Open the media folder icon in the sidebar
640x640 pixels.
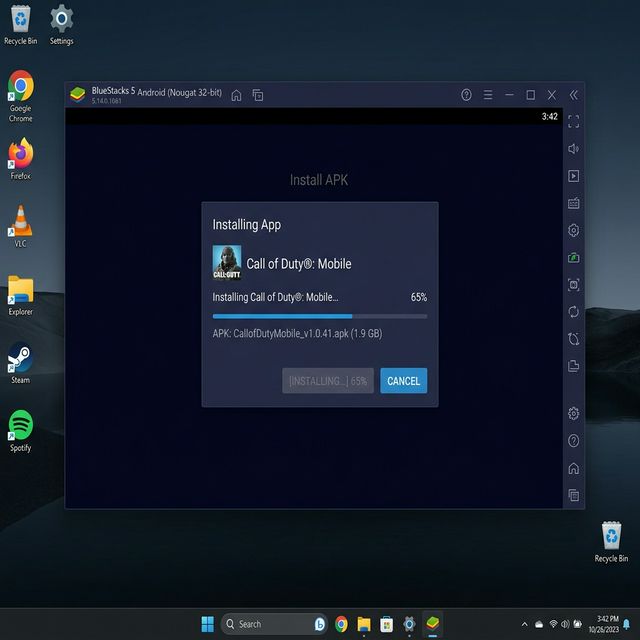click(573, 366)
